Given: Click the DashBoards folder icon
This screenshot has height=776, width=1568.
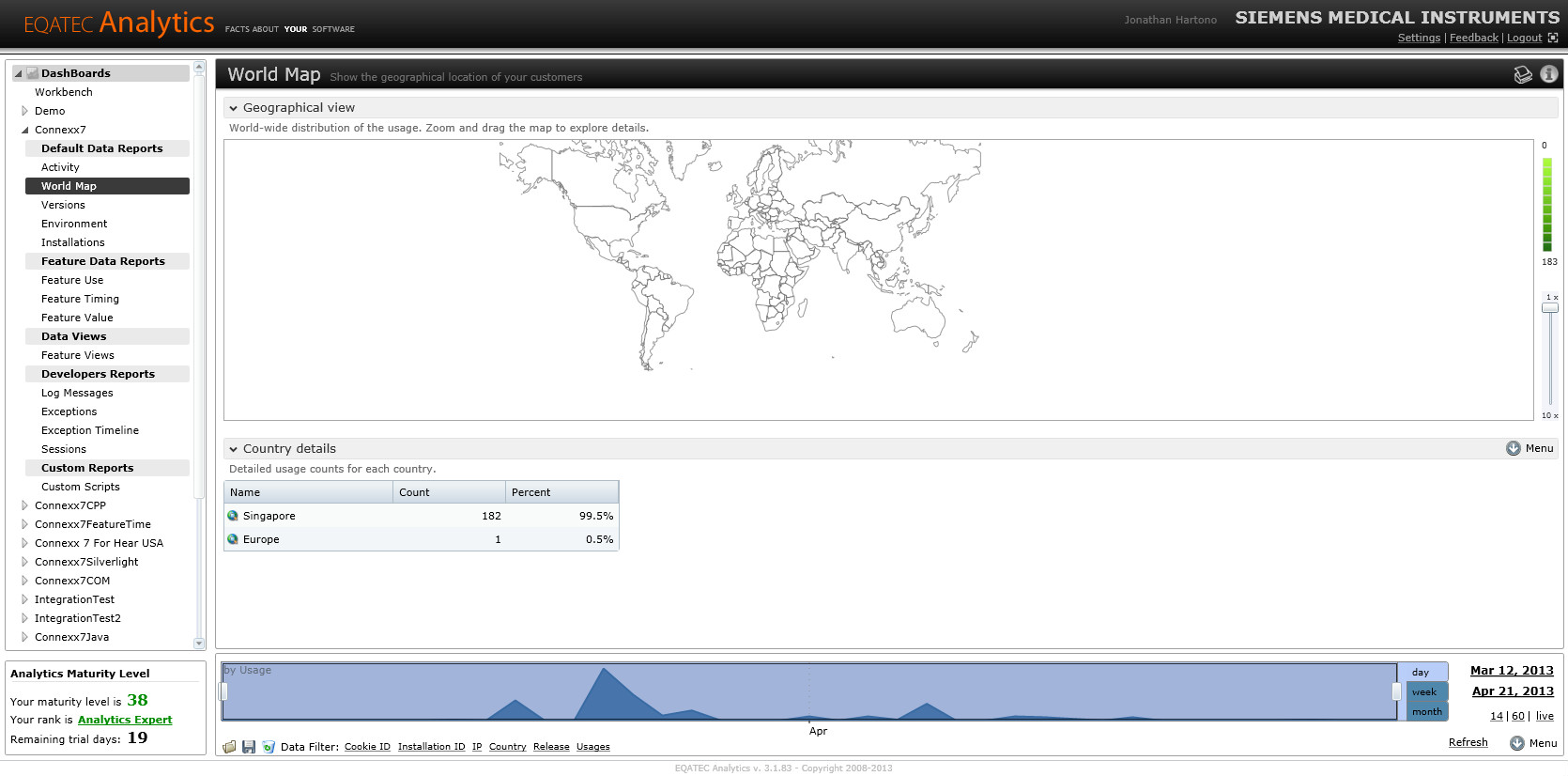Looking at the screenshot, I should pyautogui.click(x=33, y=73).
